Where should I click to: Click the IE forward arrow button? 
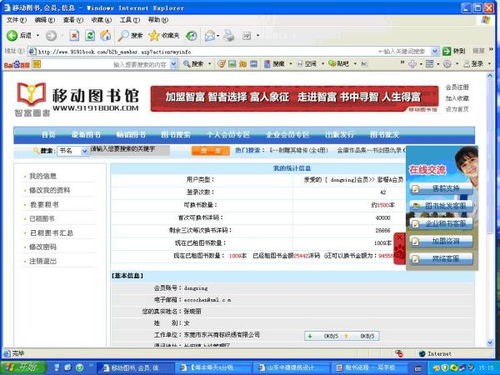[51, 36]
